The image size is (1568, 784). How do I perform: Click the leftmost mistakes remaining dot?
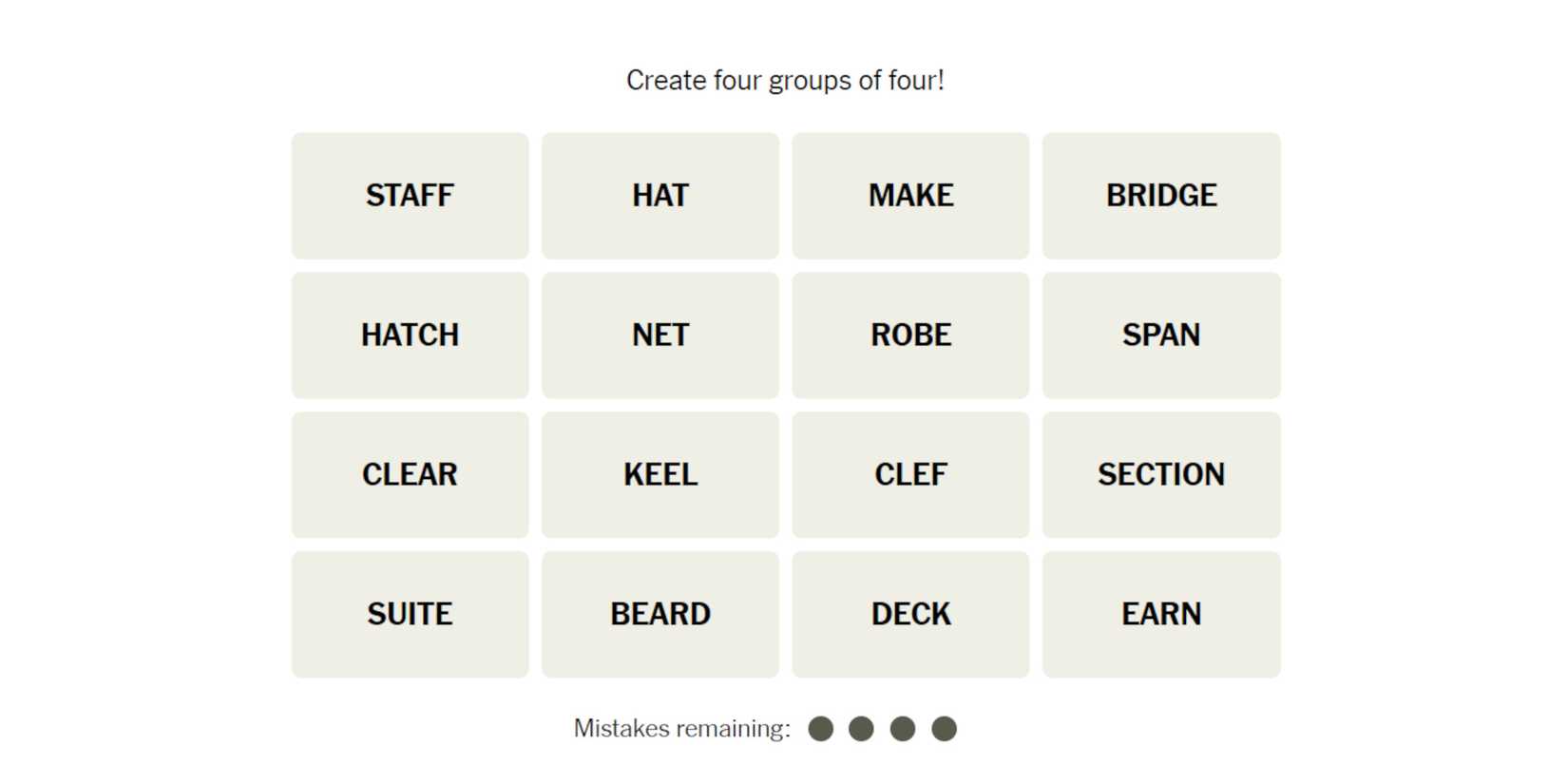[x=821, y=729]
